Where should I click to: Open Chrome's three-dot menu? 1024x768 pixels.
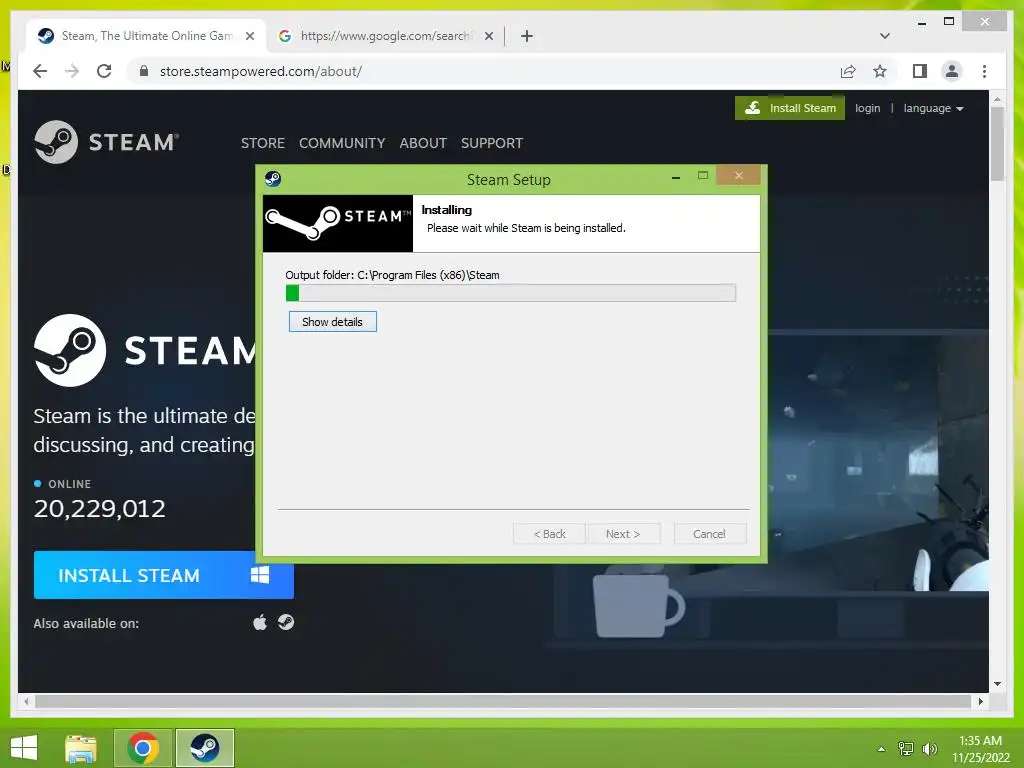tap(984, 71)
